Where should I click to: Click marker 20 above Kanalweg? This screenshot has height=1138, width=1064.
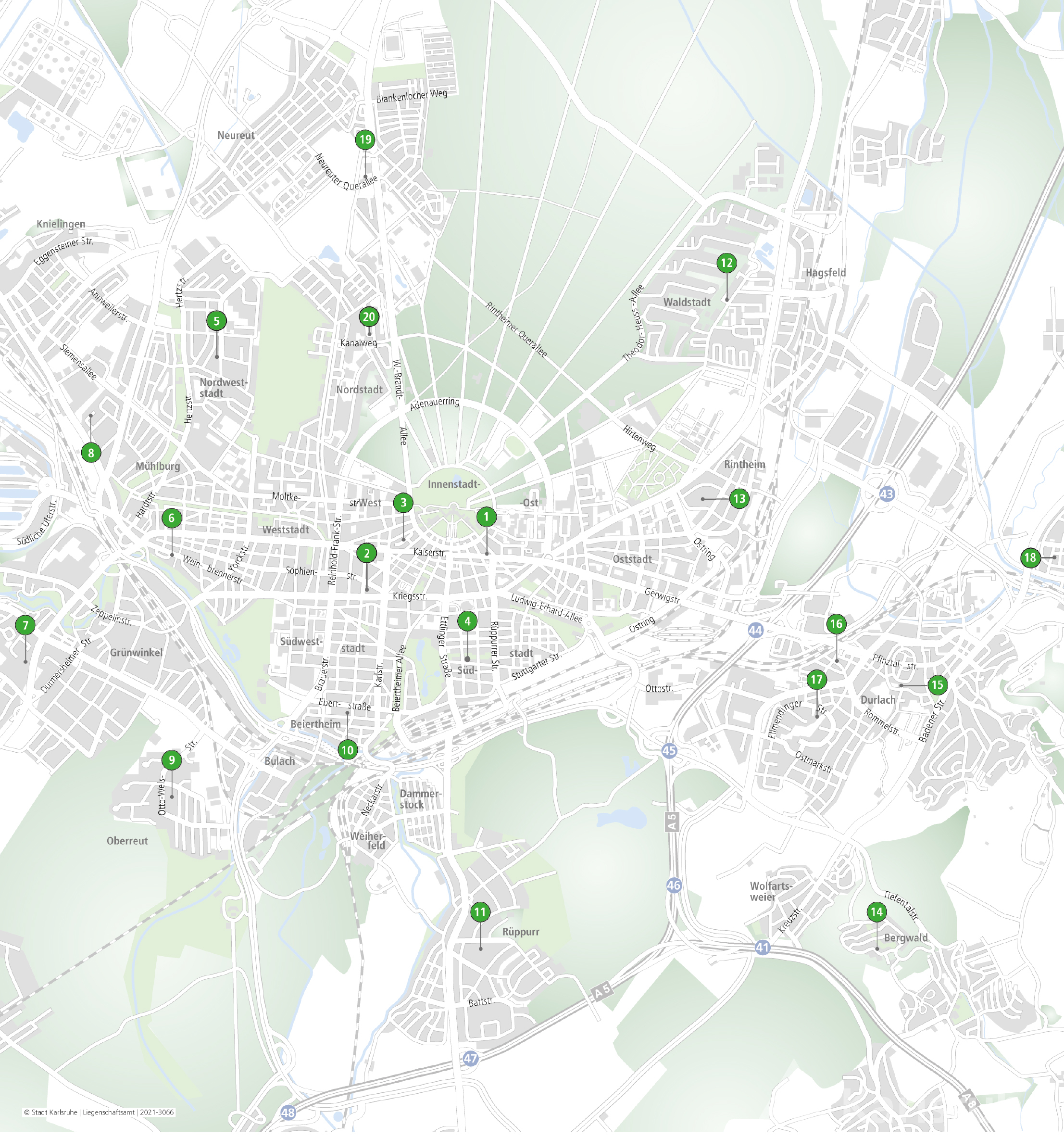tap(369, 317)
